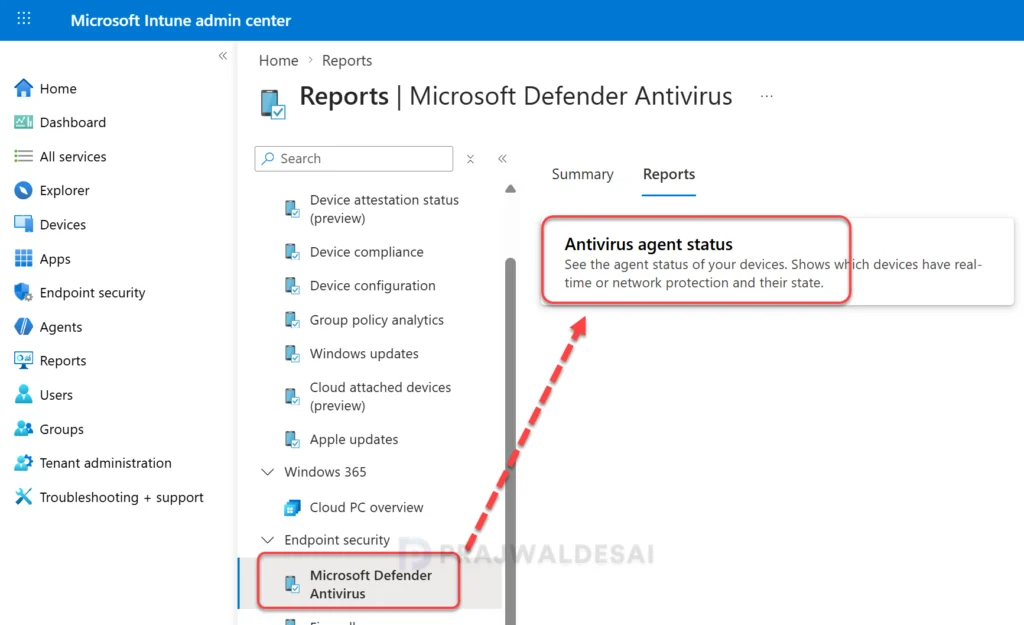The height and width of the screenshot is (625, 1024).
Task: Open Apple updates report entry
Action: coord(354,440)
